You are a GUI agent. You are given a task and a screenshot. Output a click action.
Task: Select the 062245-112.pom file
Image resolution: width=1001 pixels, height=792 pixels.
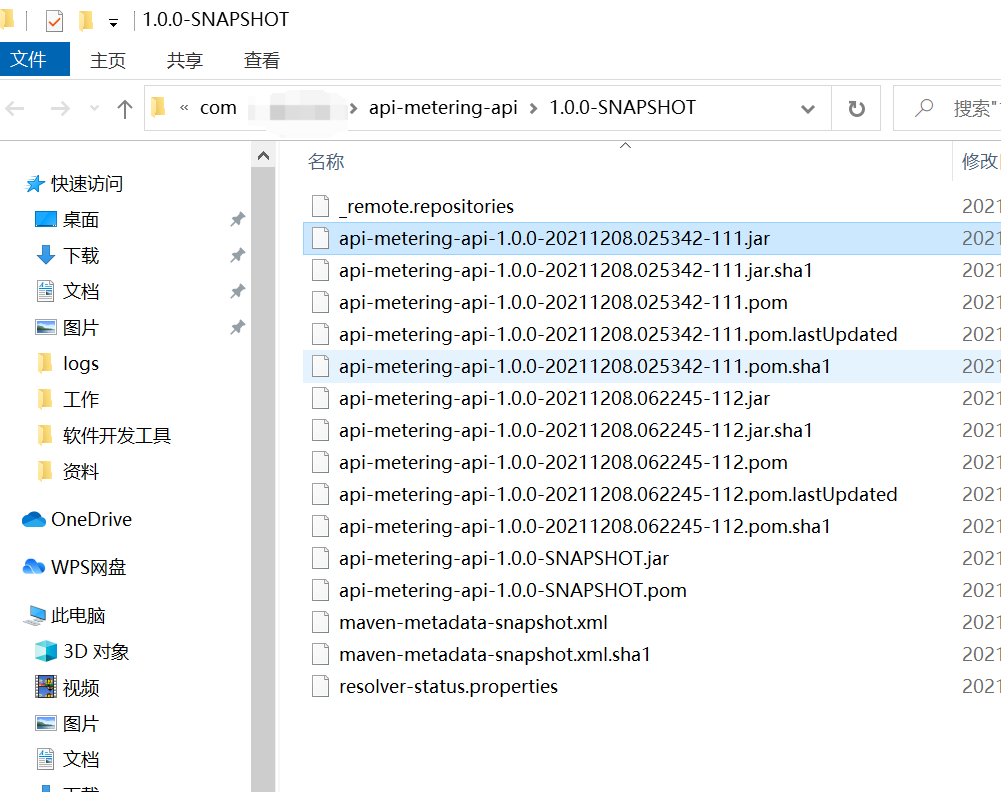coord(563,462)
